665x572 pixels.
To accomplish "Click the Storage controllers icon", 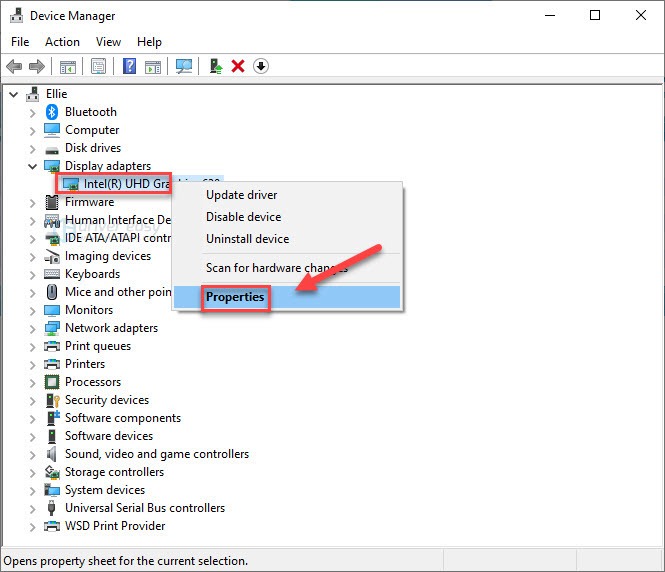I will click(x=52, y=472).
